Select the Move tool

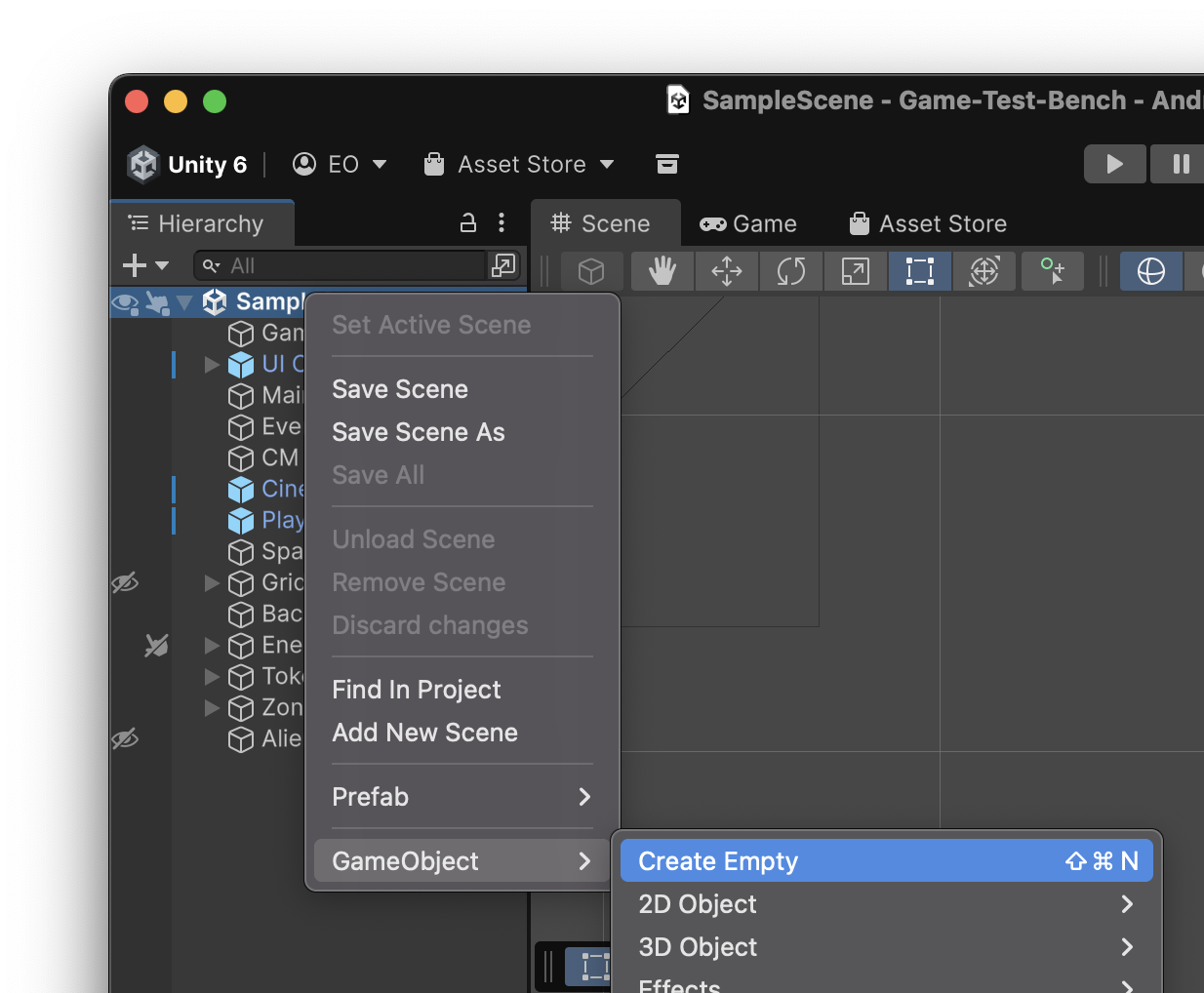727,271
